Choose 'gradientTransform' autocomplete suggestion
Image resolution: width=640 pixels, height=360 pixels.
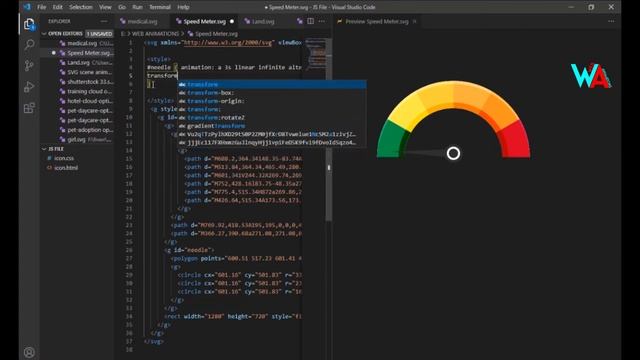[272, 126]
